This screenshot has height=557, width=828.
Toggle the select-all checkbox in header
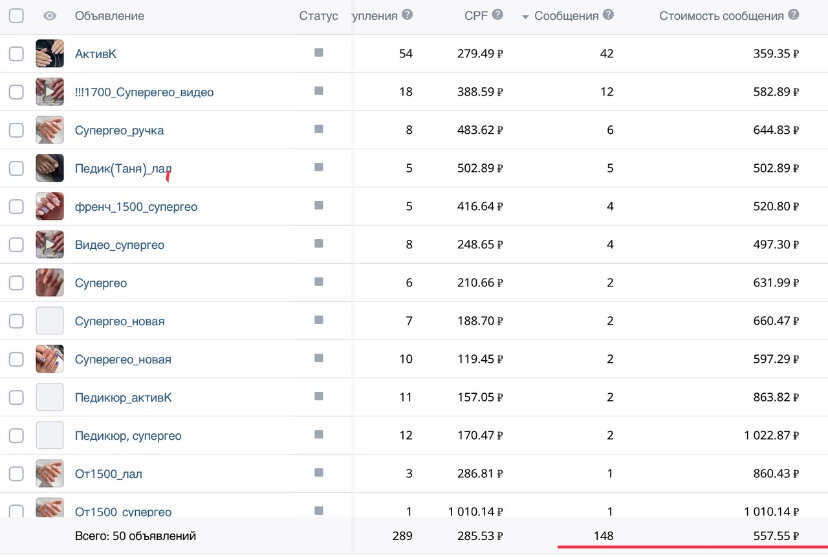pyautogui.click(x=16, y=16)
